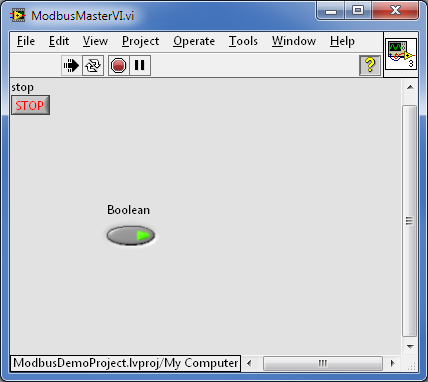
Task: Click the 'Boolean' control label
Action: 128,210
